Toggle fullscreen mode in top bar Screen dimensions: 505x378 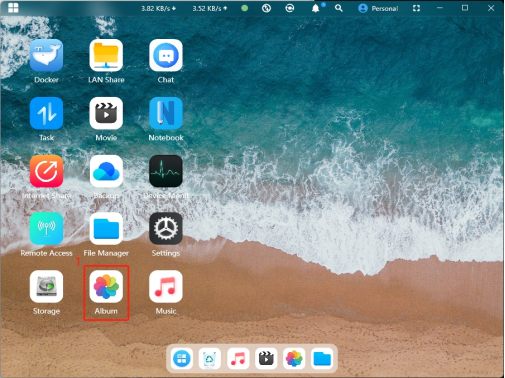[416, 8]
